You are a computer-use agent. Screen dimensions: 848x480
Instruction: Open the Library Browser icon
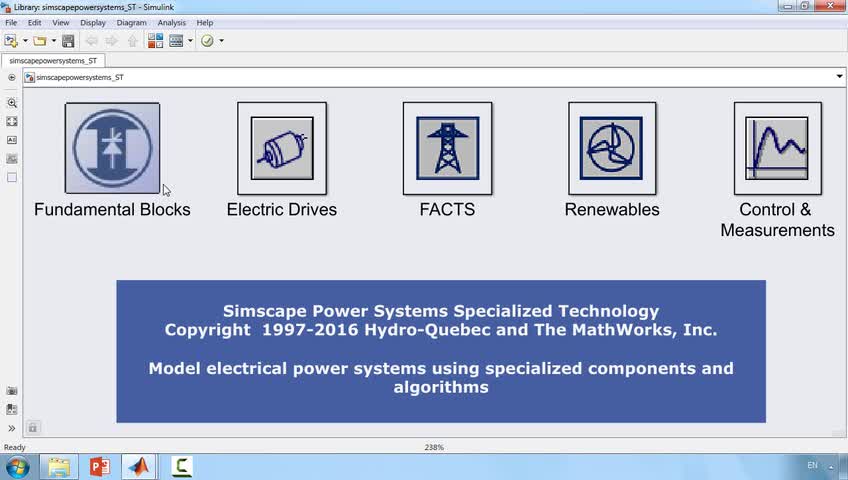tap(156, 41)
